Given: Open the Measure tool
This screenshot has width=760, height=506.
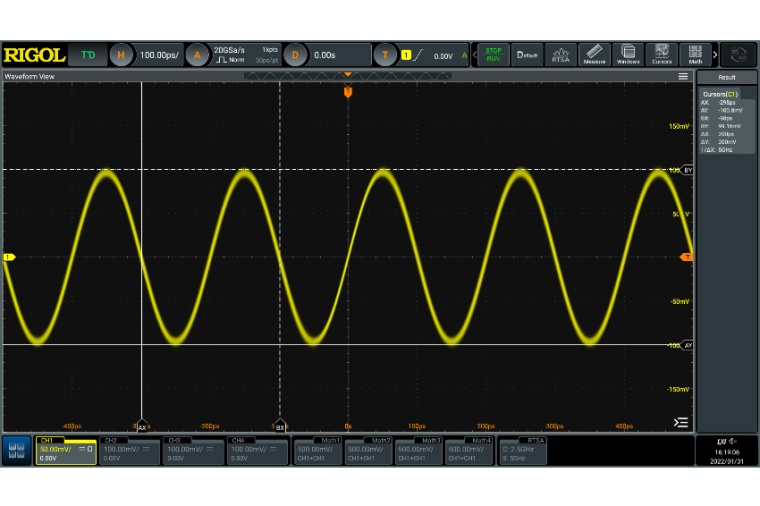Looking at the screenshot, I should click(594, 55).
